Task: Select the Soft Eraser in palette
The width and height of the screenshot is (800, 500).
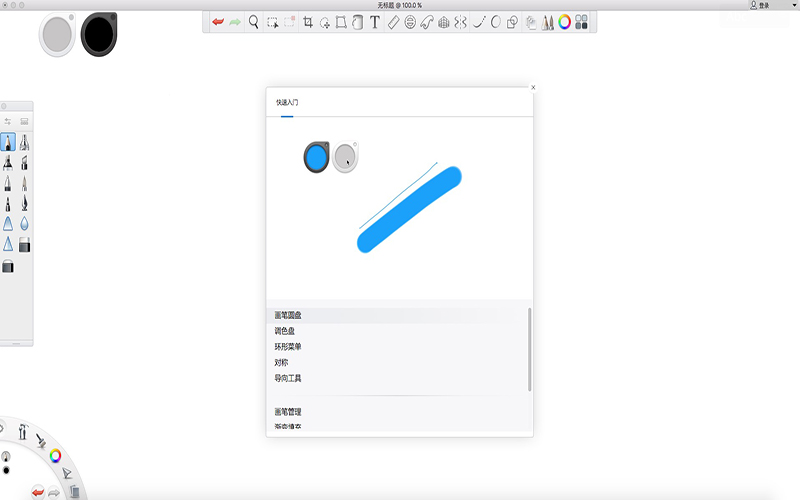Action: pos(8,266)
